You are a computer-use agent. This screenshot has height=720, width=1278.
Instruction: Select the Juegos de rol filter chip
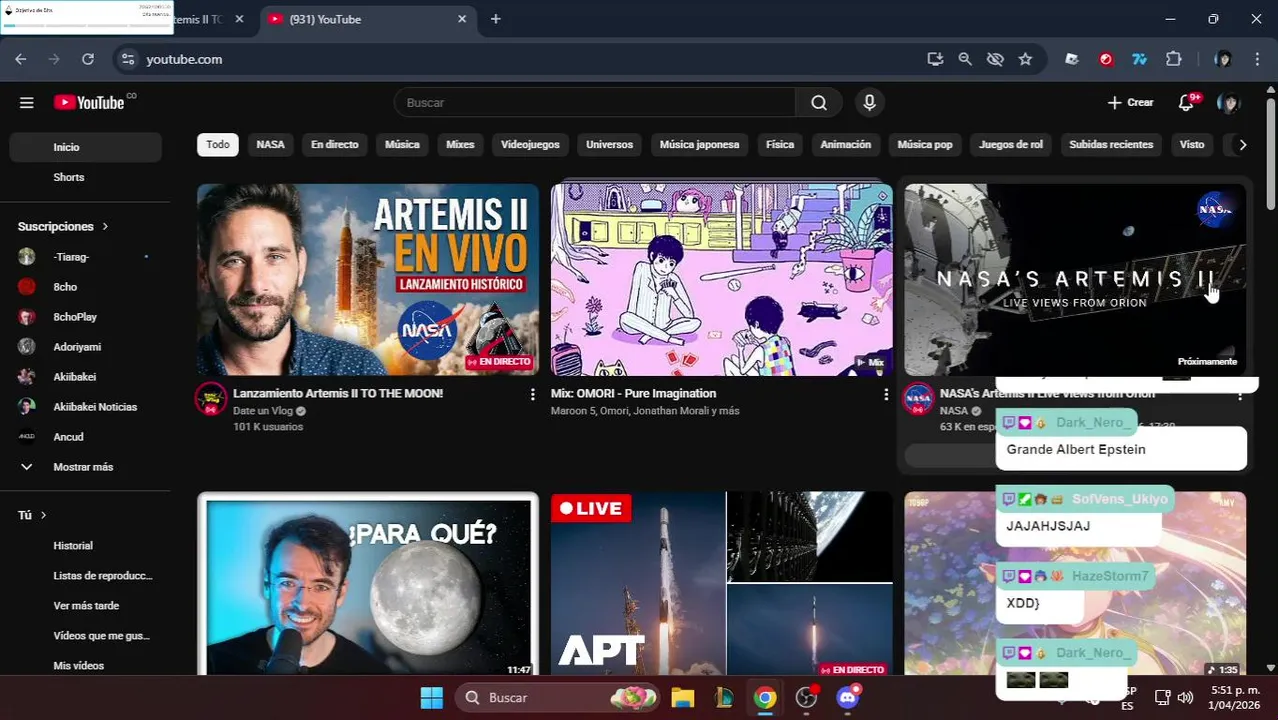point(1010,144)
